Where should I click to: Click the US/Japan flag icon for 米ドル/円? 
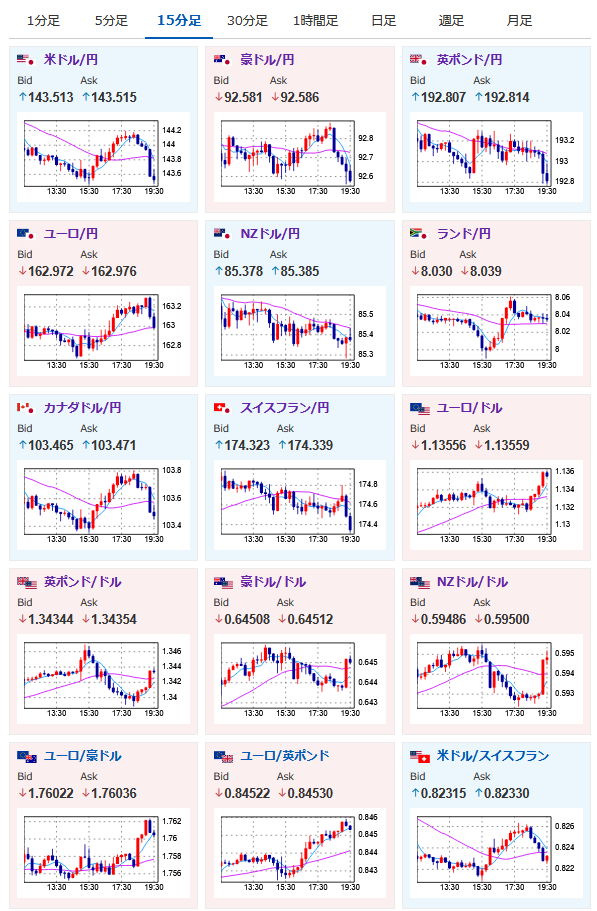tap(26, 59)
